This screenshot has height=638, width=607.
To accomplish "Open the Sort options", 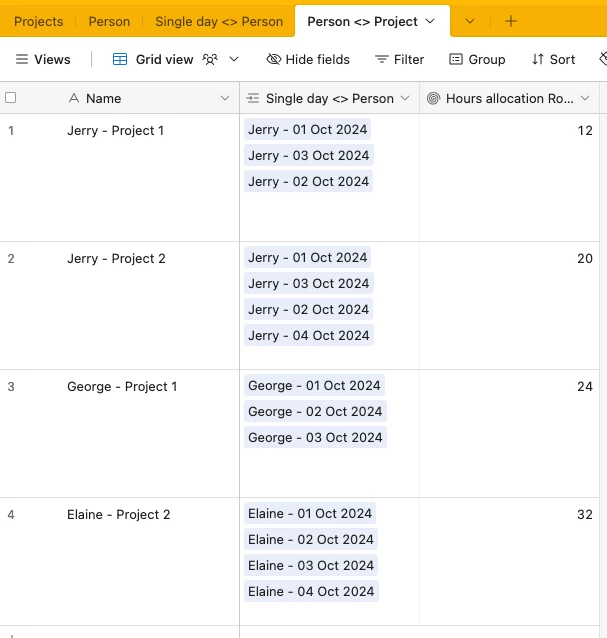I will pyautogui.click(x=553, y=59).
